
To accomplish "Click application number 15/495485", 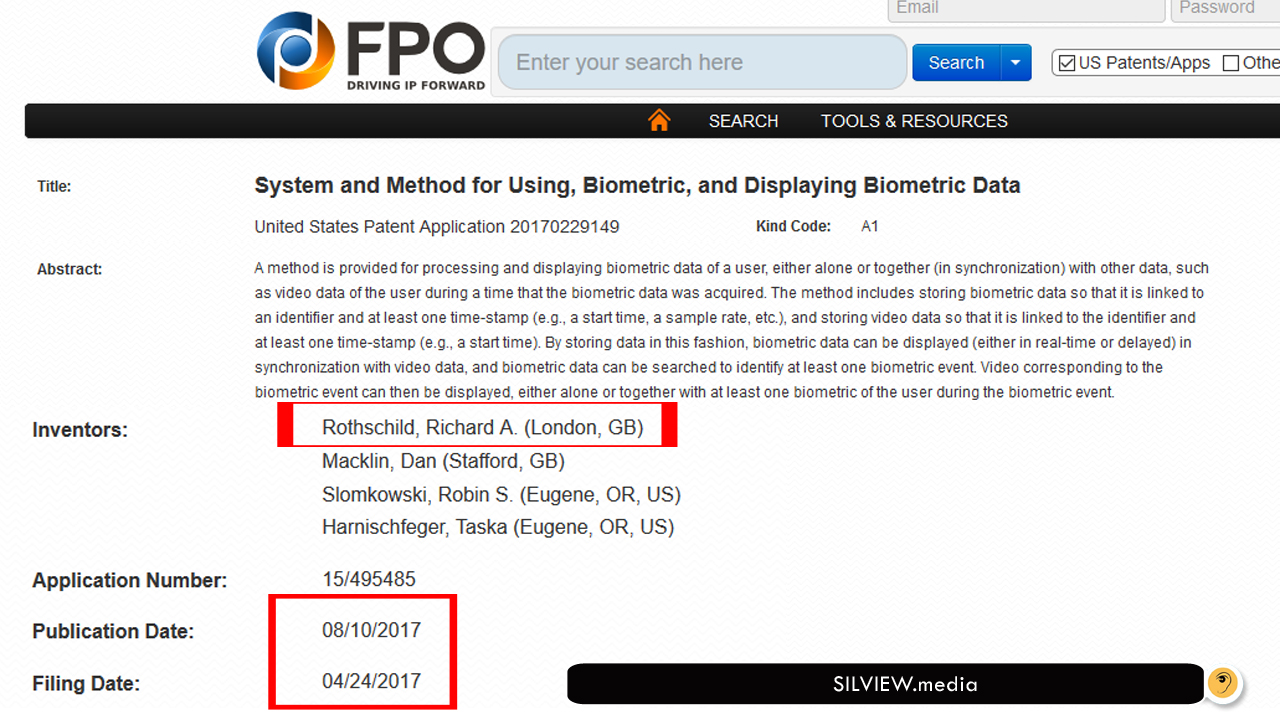I will tap(369, 580).
